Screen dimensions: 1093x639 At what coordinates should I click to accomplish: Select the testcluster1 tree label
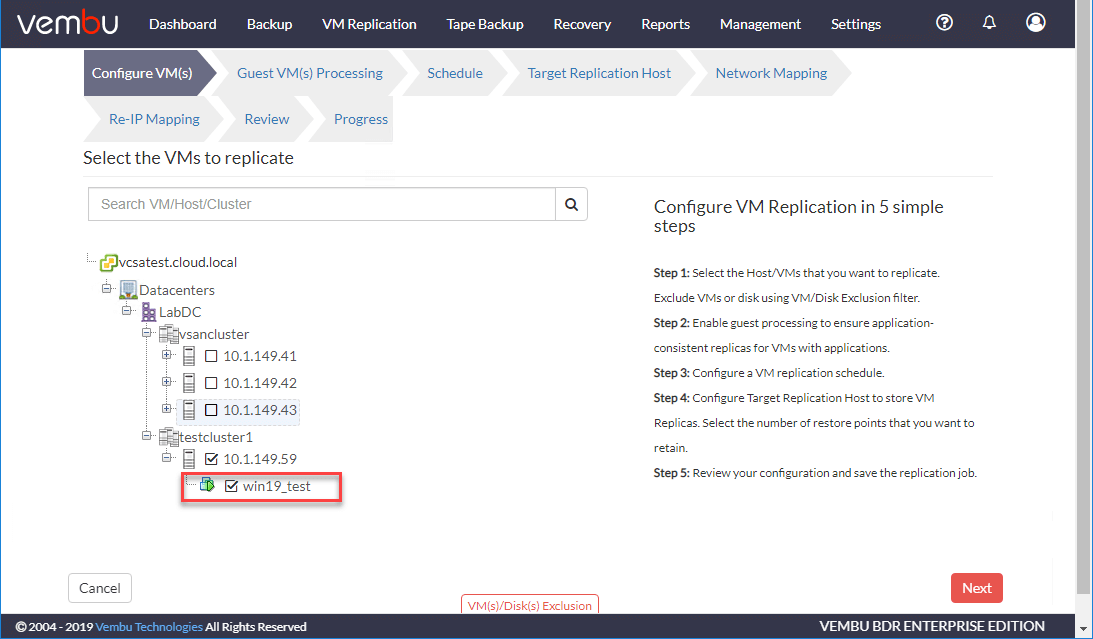coord(216,438)
